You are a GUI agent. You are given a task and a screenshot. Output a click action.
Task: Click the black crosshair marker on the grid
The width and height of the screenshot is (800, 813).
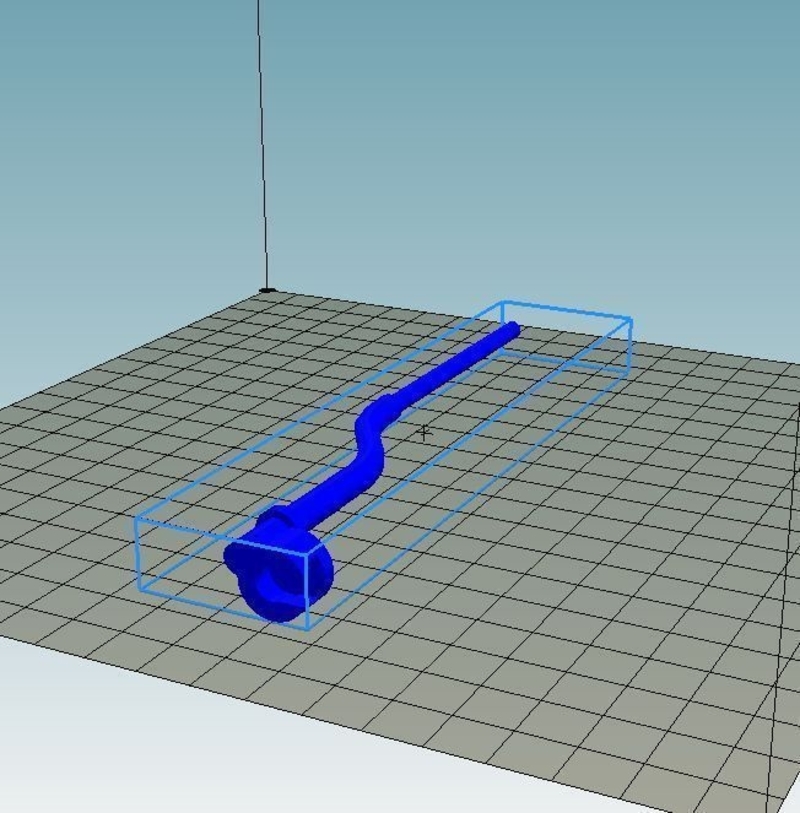click(x=425, y=433)
